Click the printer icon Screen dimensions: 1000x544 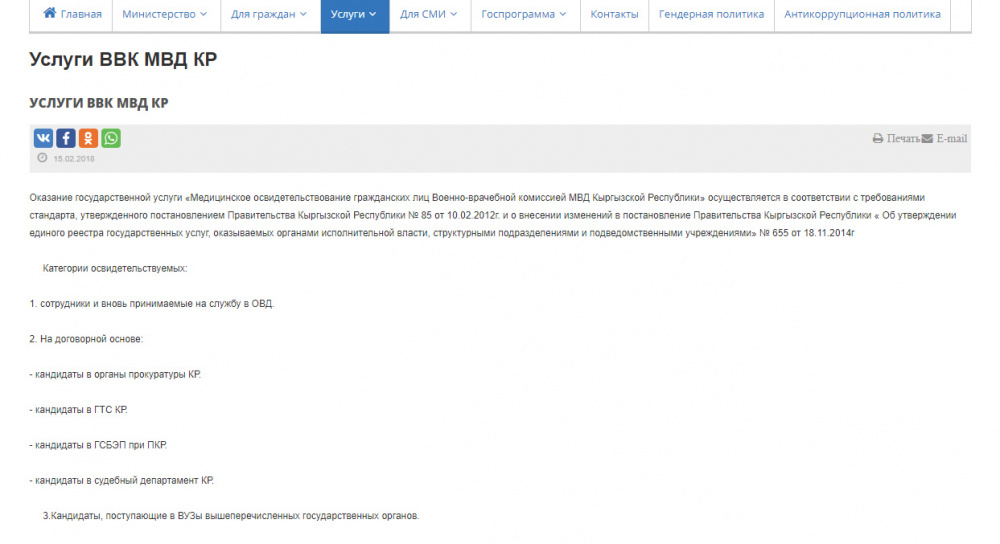pos(878,139)
